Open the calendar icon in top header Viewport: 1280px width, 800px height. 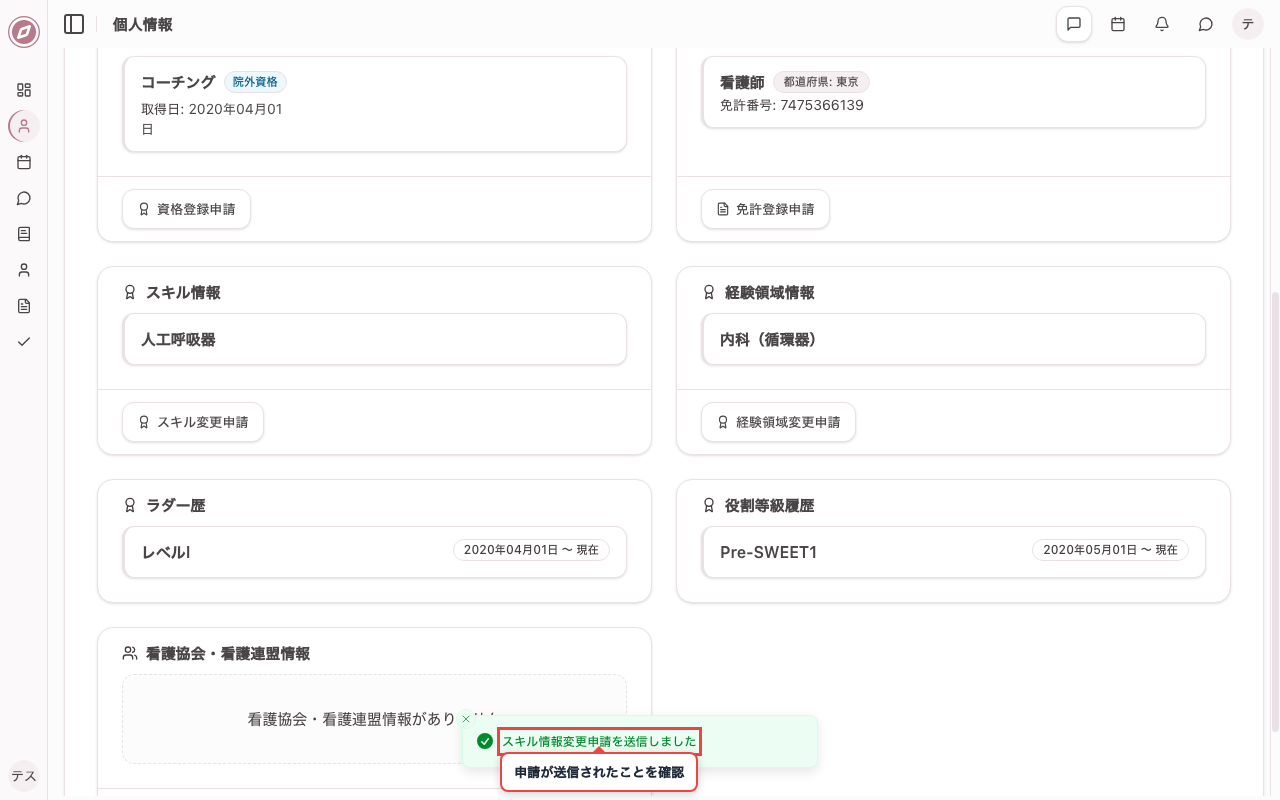coord(1118,24)
